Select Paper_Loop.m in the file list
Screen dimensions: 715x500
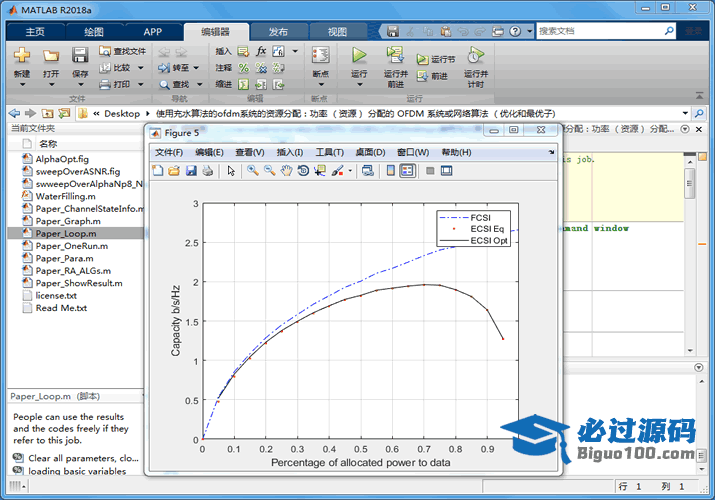[x=66, y=233]
